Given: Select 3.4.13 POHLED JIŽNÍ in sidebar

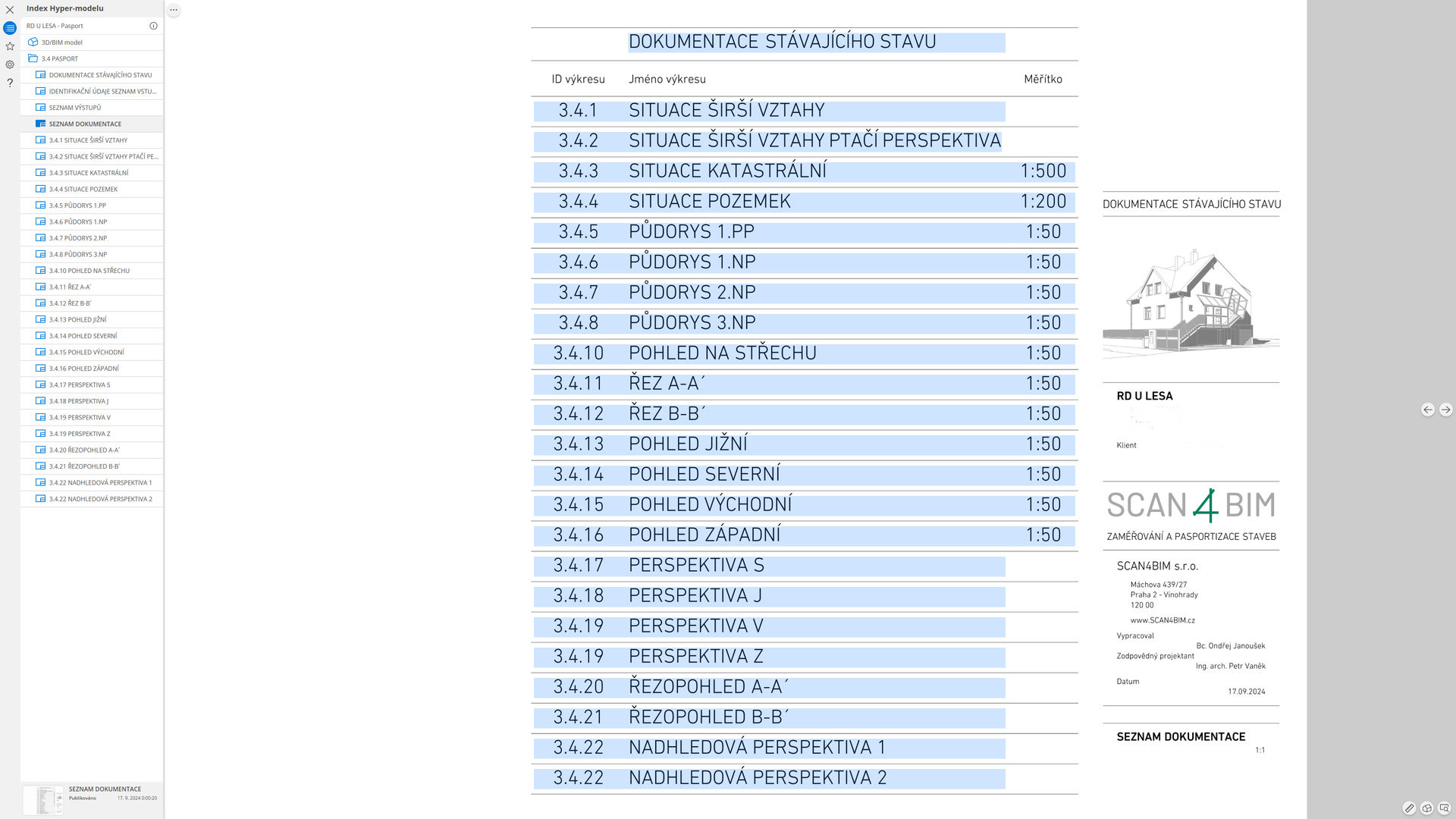Looking at the screenshot, I should tap(77, 319).
